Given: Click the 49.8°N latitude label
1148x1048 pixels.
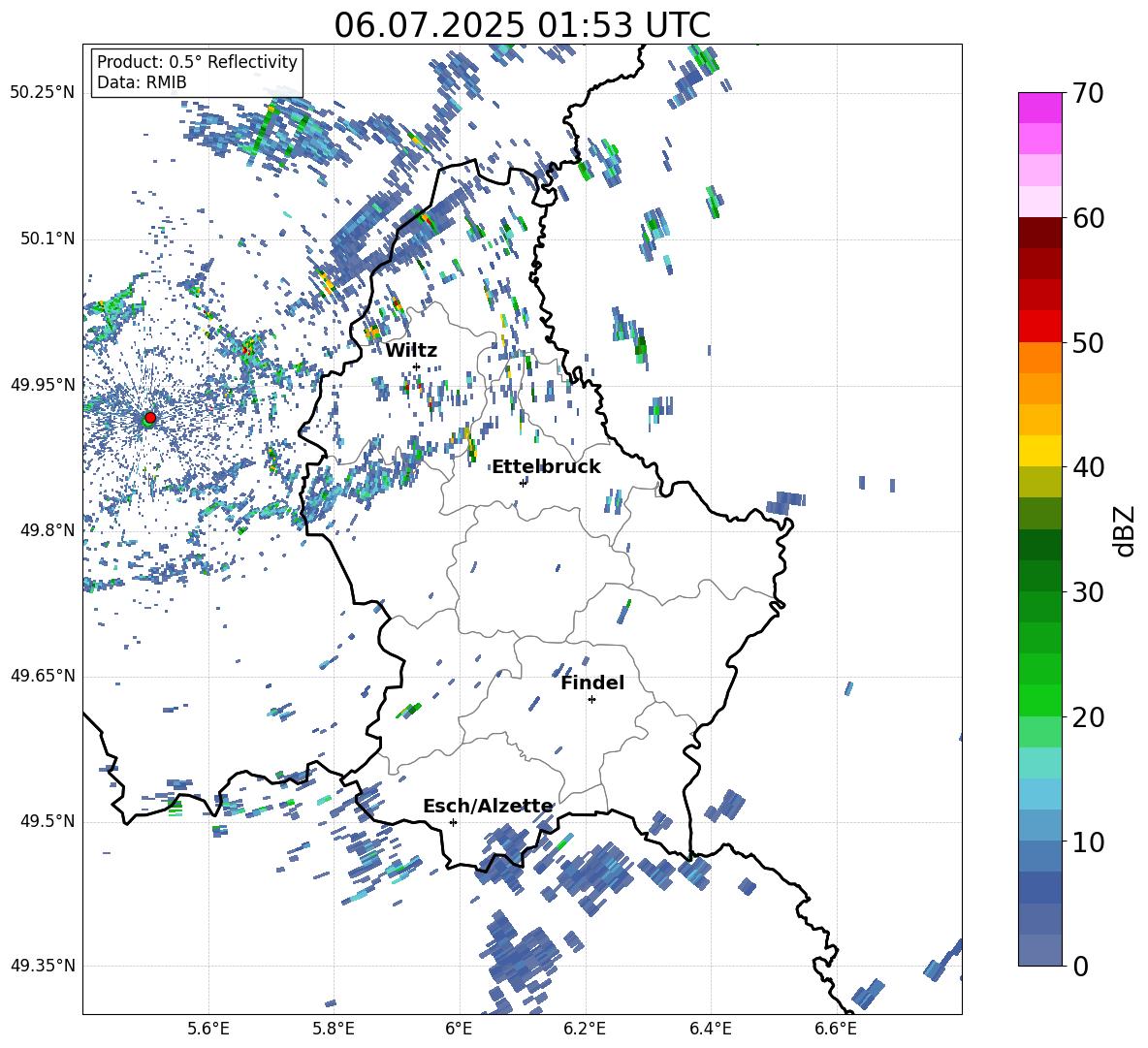Looking at the screenshot, I should (48, 530).
